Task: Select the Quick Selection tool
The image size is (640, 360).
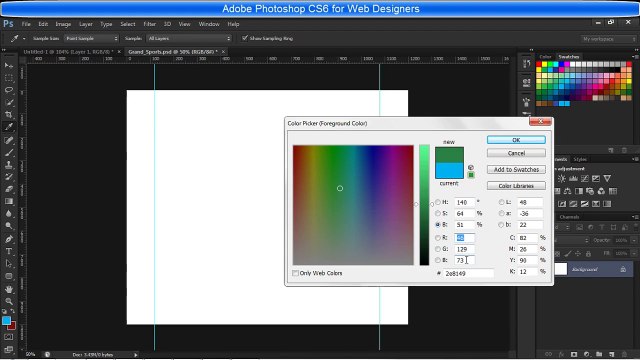Action: click(9, 102)
